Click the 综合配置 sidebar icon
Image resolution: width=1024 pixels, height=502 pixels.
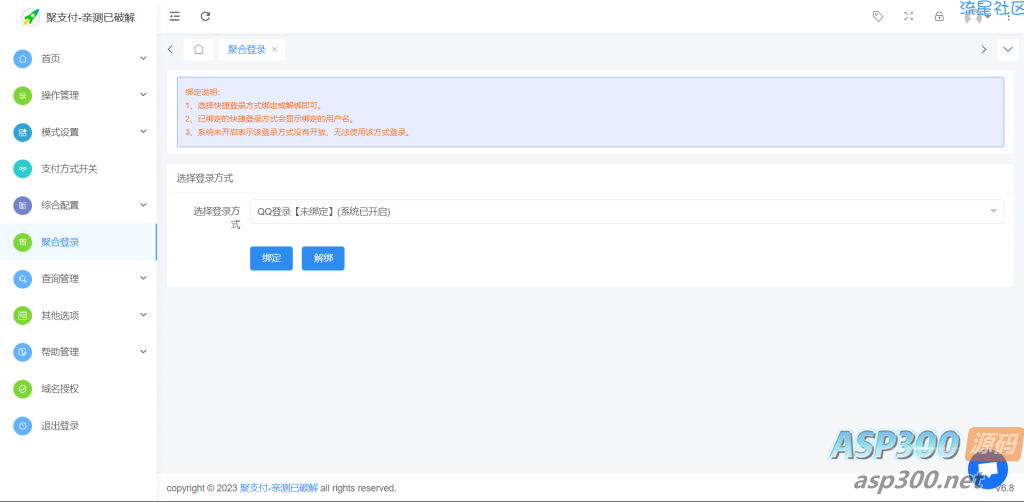point(23,205)
